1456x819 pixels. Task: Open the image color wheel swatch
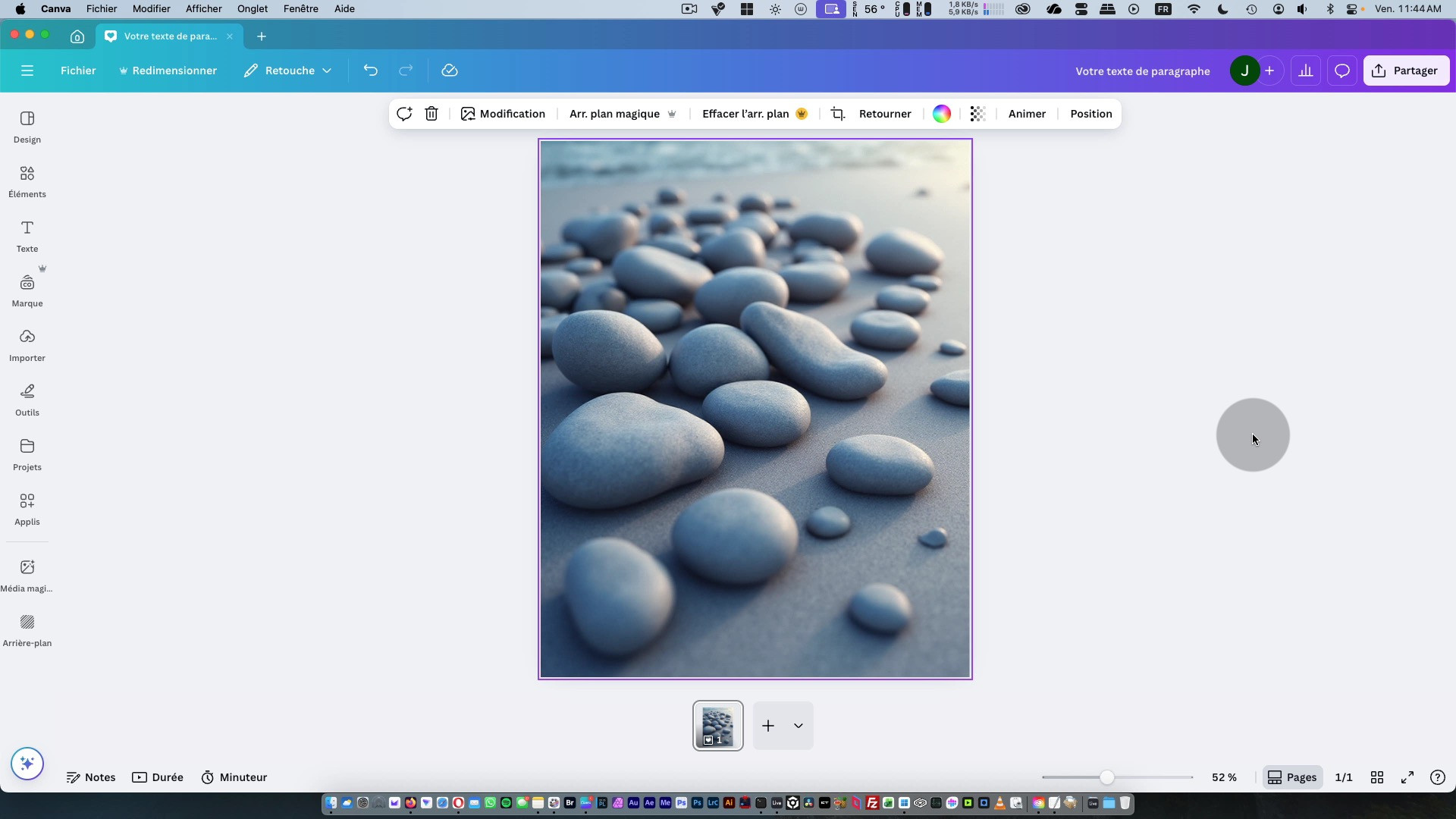pyautogui.click(x=941, y=114)
